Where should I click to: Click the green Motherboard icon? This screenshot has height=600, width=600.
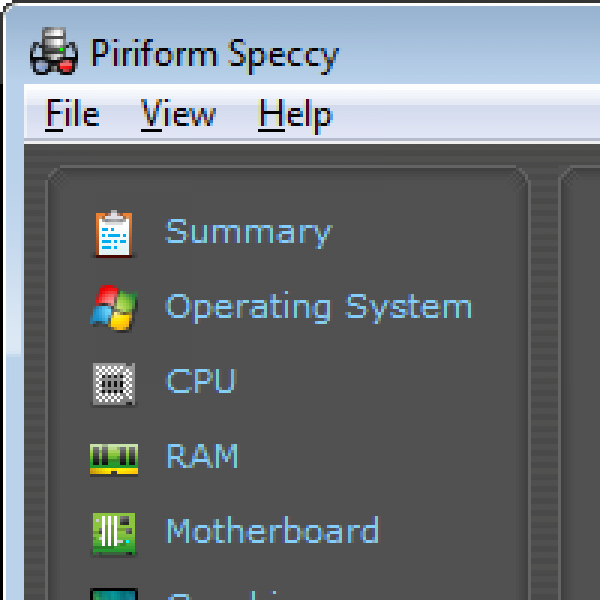point(113,532)
